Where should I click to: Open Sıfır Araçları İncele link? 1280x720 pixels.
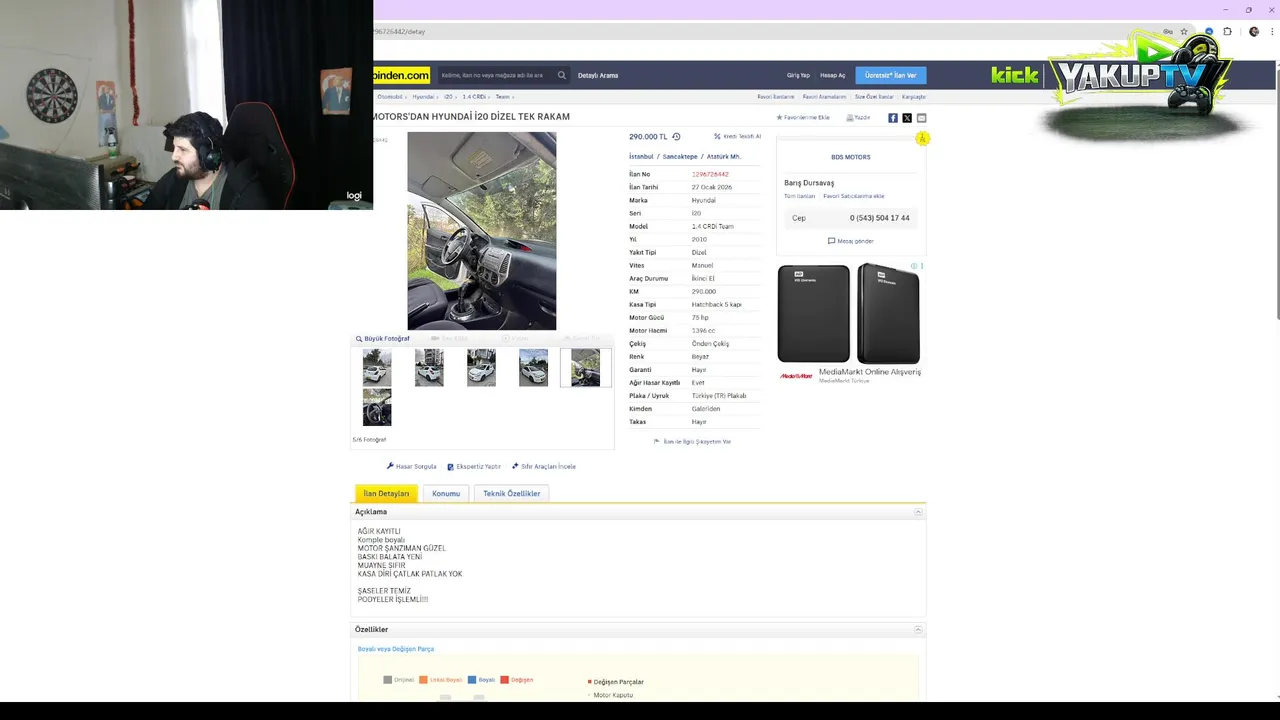544,467
